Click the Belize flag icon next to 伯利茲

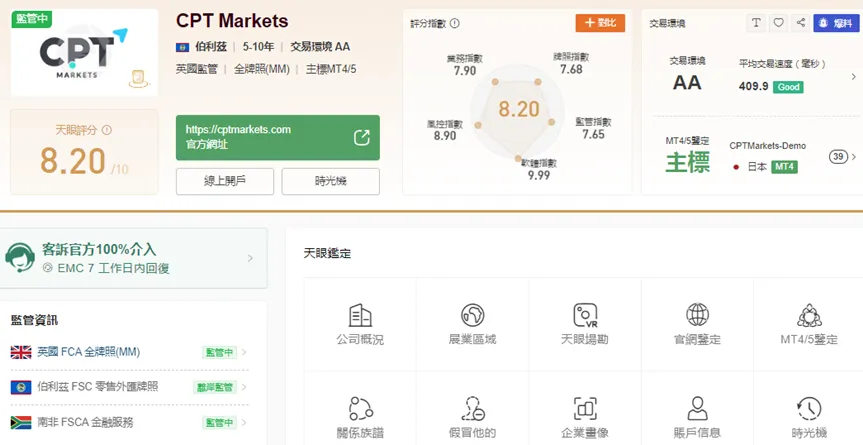click(x=182, y=47)
